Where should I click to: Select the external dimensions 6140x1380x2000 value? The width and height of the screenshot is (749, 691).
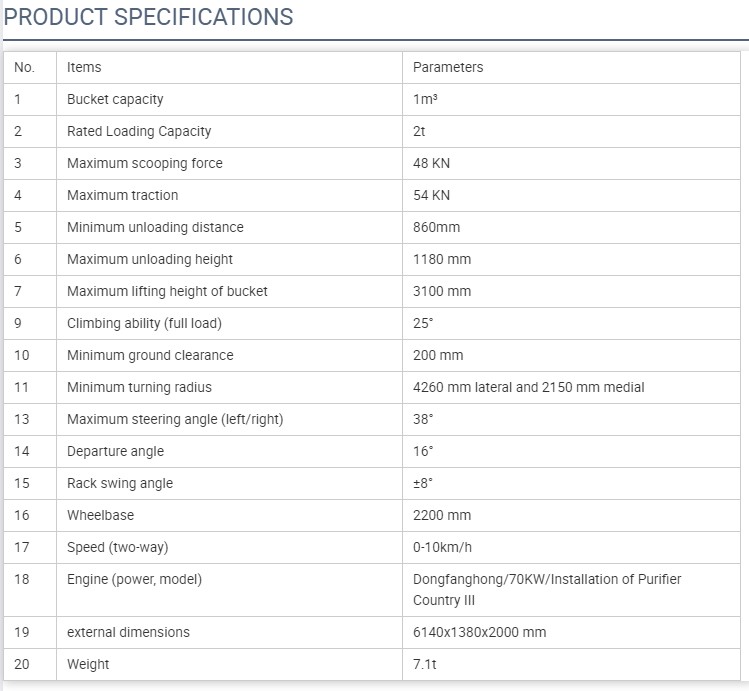pyautogui.click(x=480, y=632)
